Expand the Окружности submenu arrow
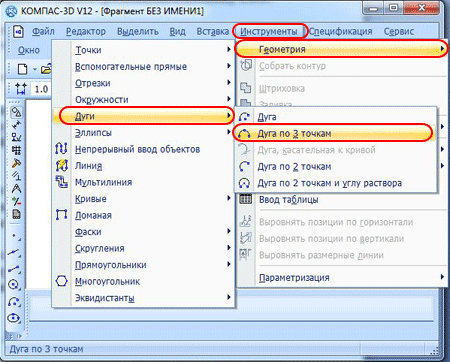450x362 pixels. [x=229, y=99]
